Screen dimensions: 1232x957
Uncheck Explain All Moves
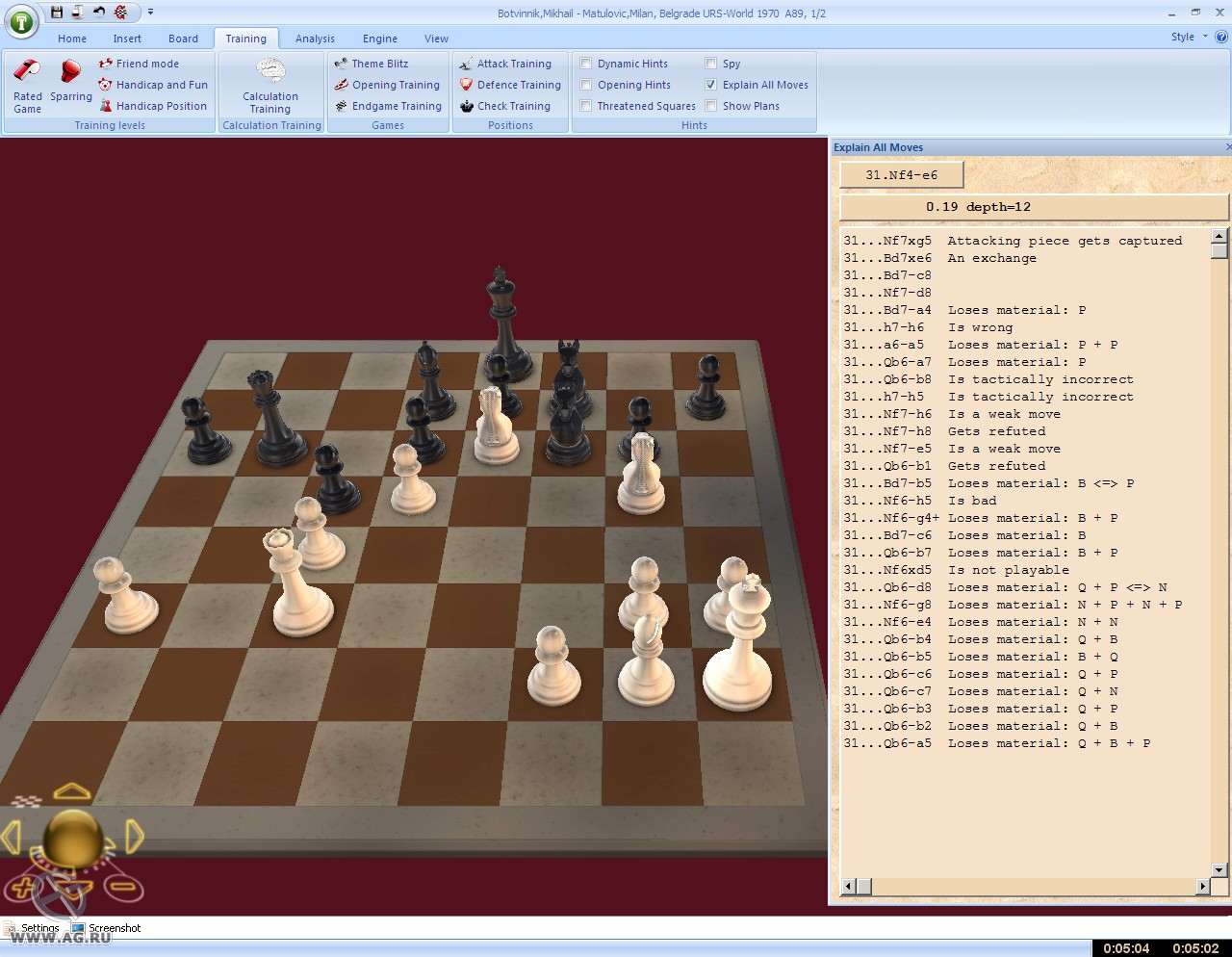tap(711, 85)
